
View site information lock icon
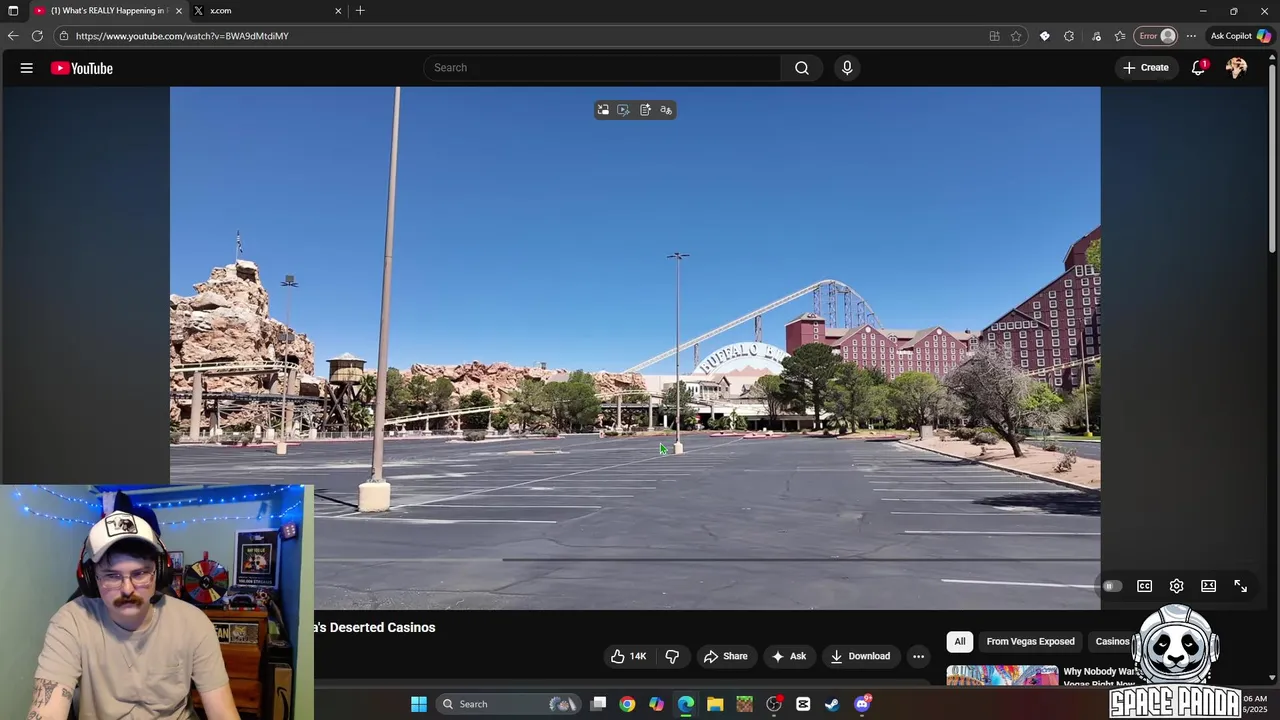click(x=64, y=36)
